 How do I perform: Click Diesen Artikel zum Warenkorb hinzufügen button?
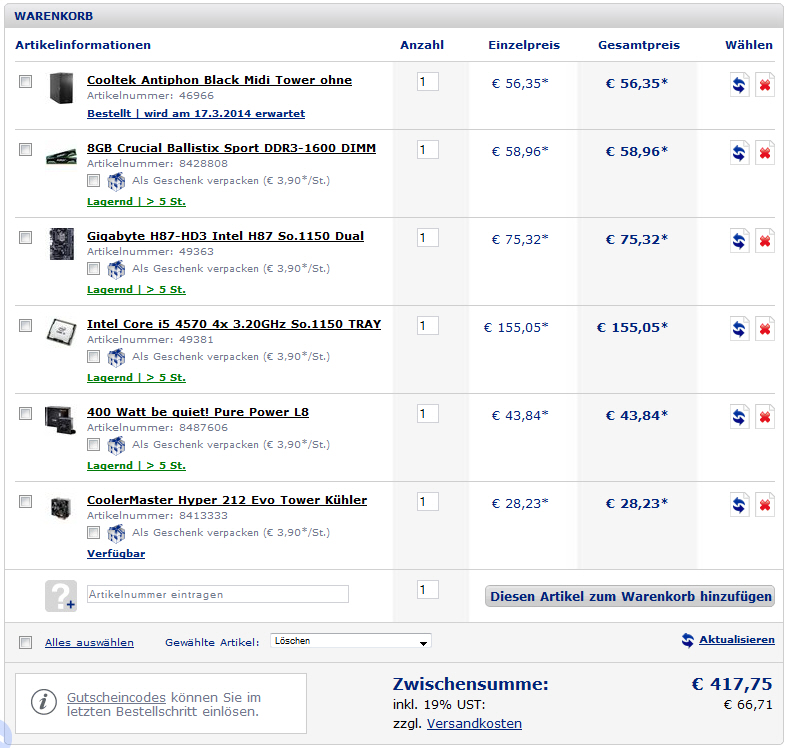pos(630,596)
